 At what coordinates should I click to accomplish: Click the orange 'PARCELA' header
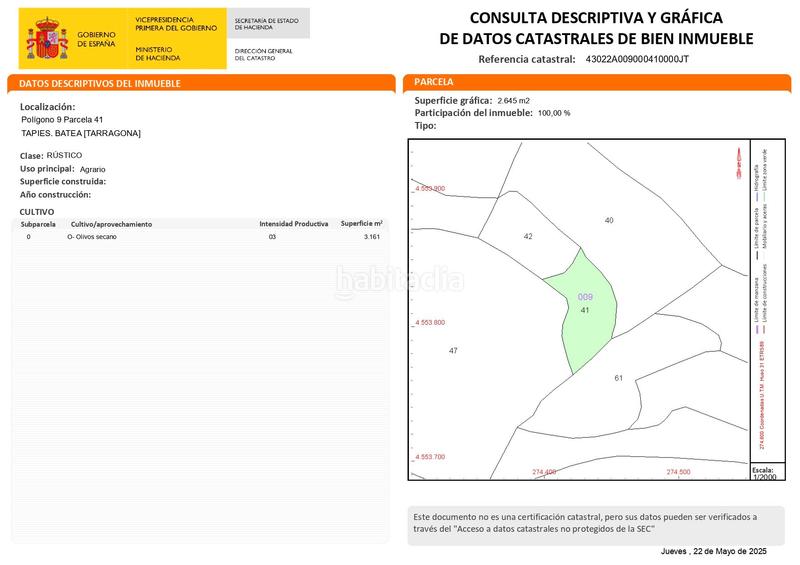(434, 82)
